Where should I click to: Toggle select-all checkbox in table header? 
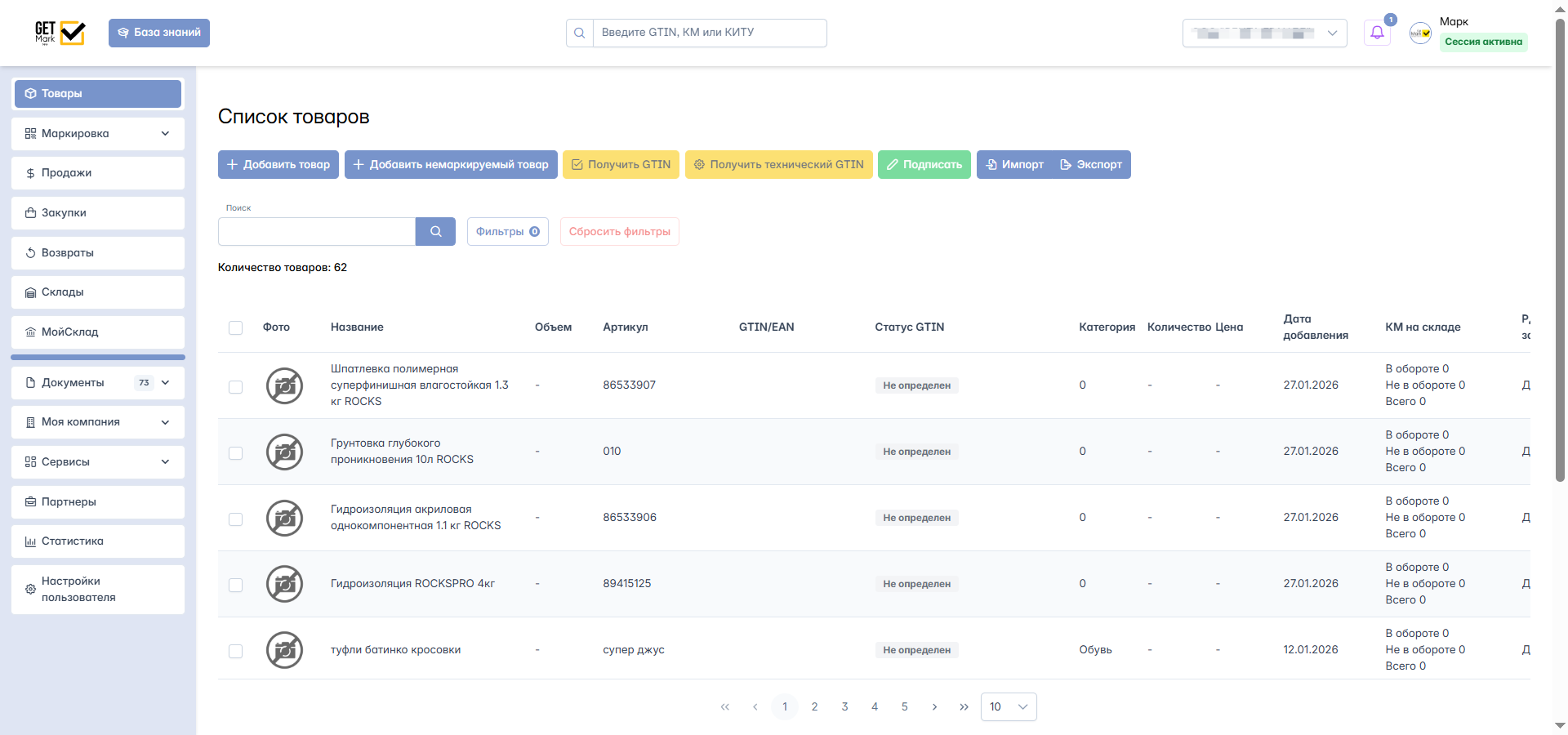236,327
